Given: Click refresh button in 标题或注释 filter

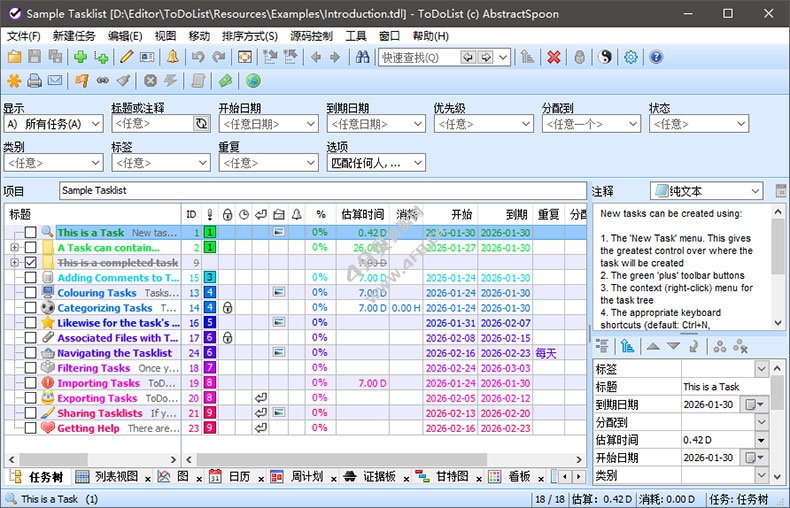Looking at the screenshot, I should [202, 124].
